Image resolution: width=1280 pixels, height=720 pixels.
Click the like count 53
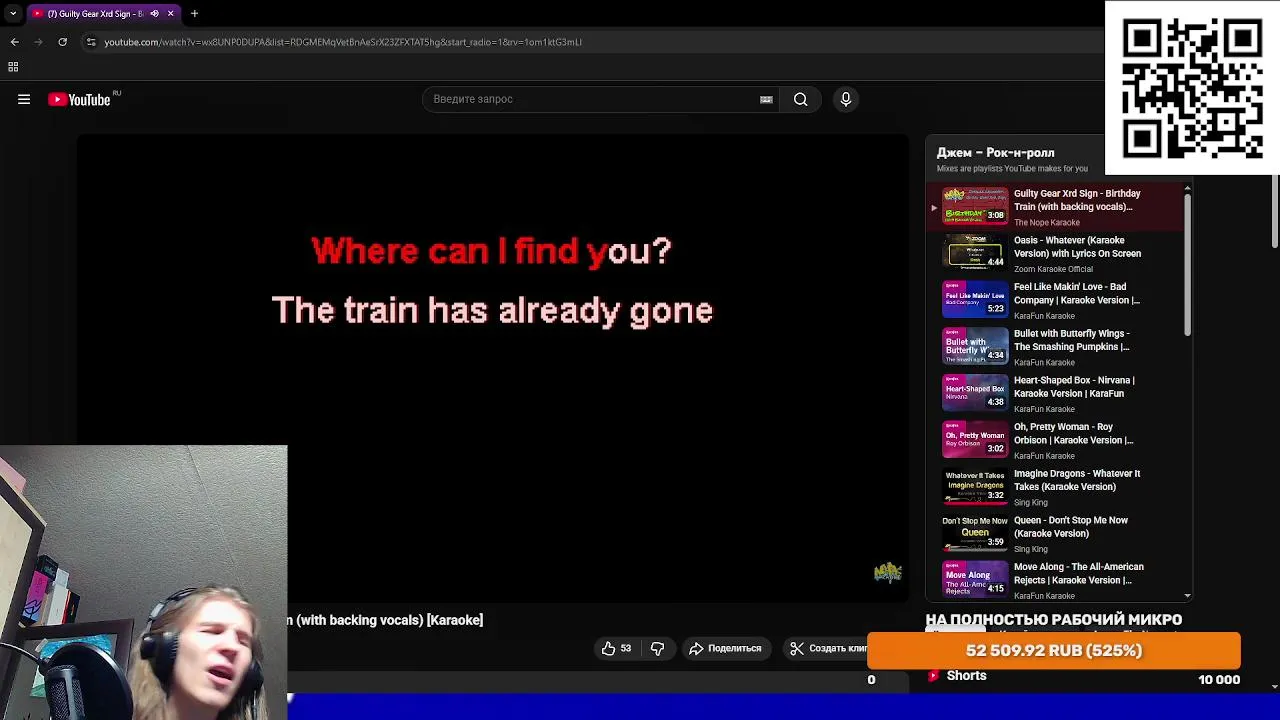[x=626, y=648]
